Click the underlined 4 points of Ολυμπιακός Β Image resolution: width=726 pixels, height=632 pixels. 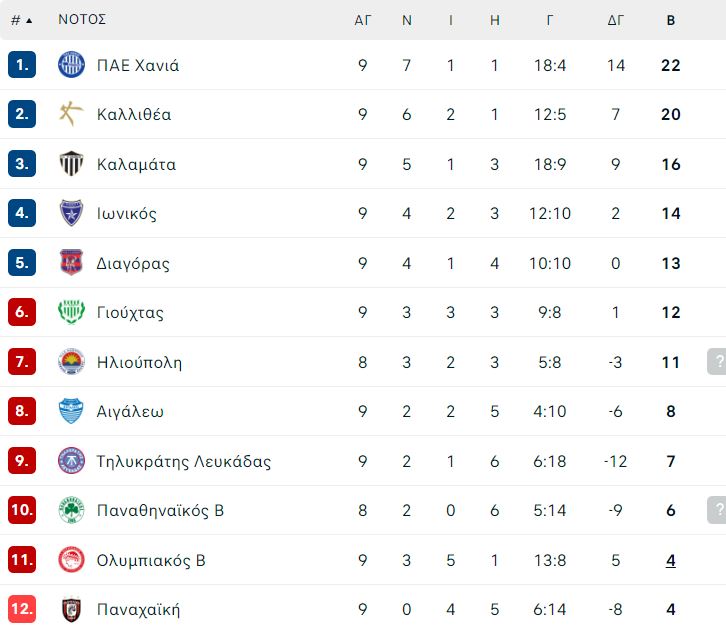pos(670,560)
